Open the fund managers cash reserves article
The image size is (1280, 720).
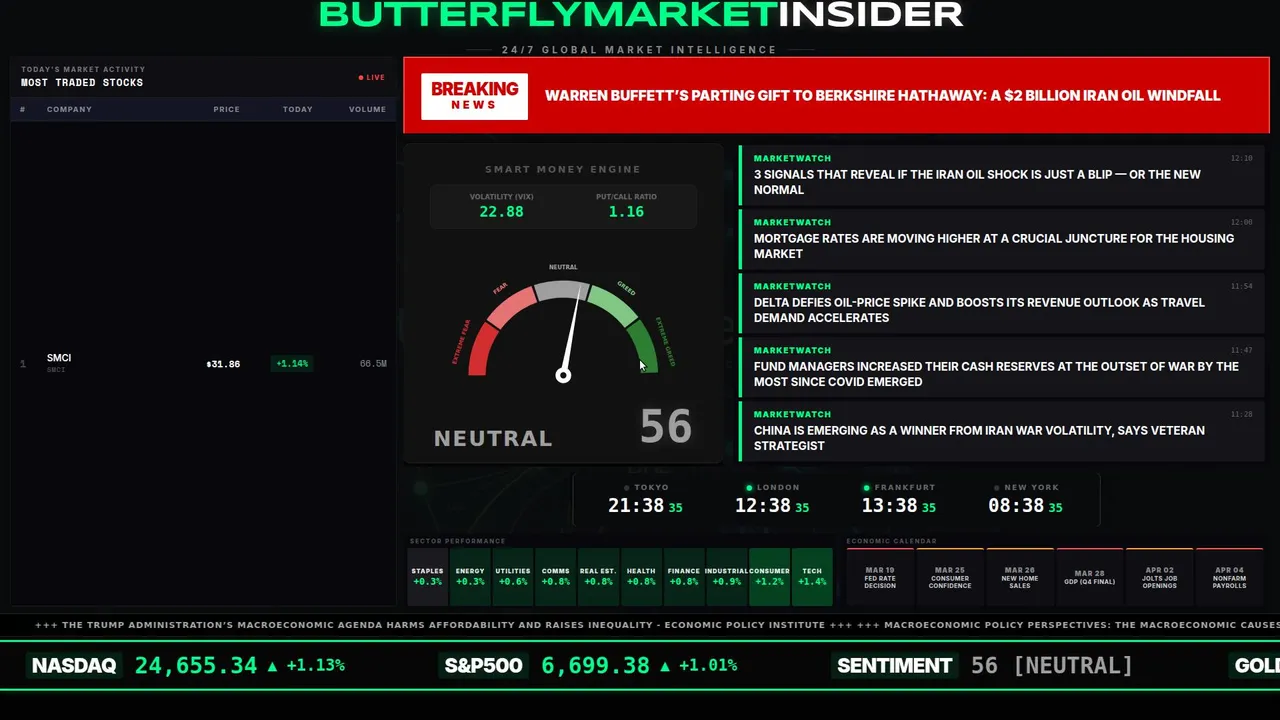[x=1002, y=367]
